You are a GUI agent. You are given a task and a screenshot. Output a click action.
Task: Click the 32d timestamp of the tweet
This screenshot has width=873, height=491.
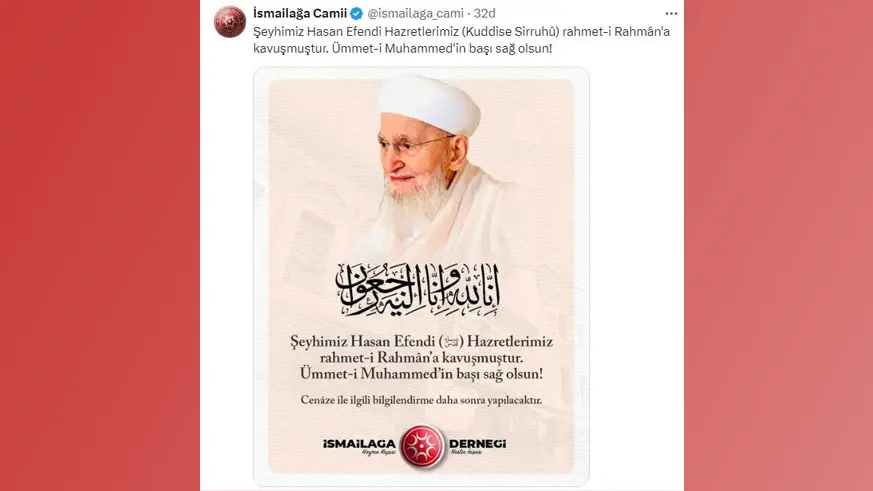(x=484, y=13)
